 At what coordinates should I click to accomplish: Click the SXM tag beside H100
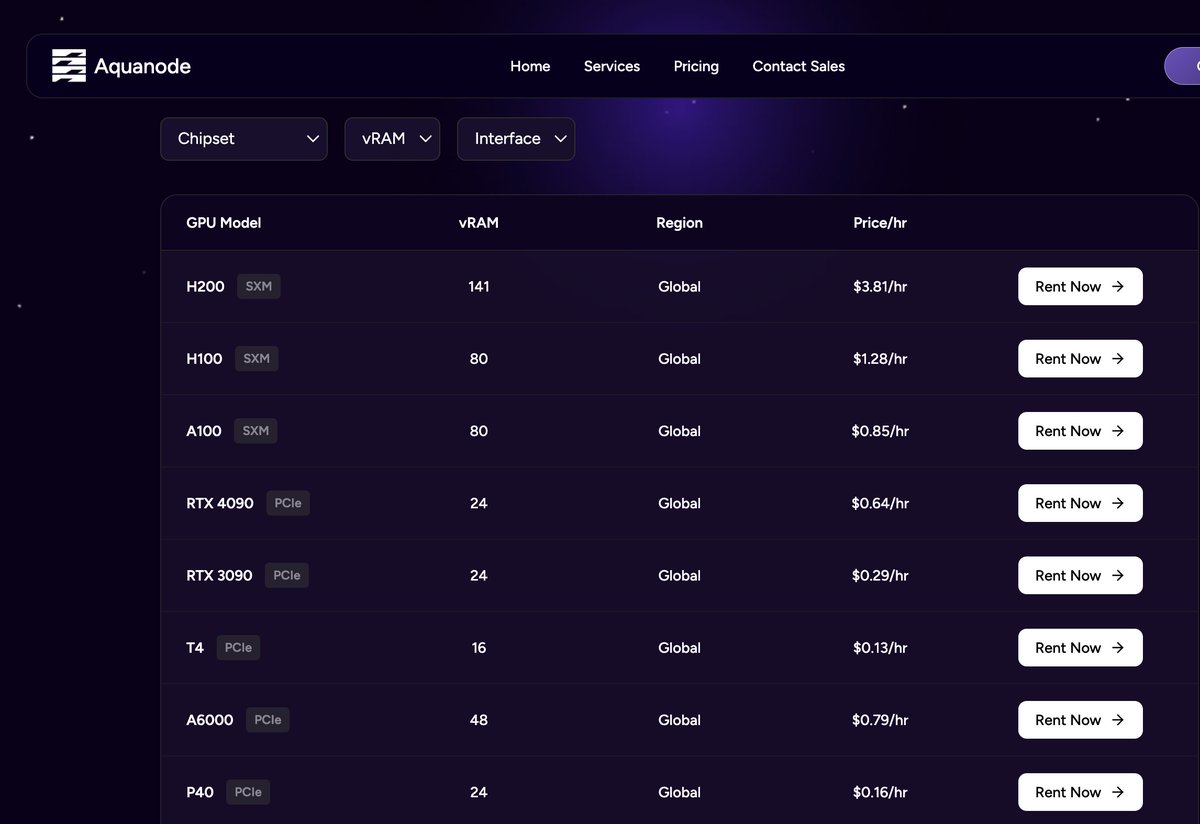[257, 359]
